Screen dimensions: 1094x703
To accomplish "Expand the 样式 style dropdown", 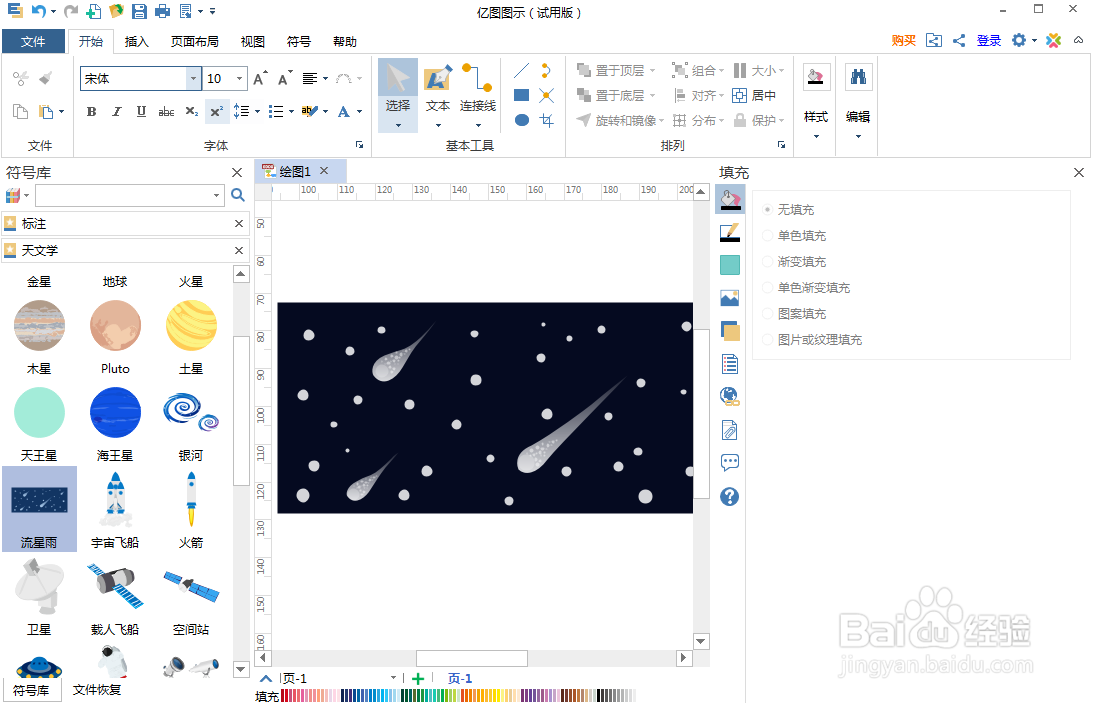I will [x=816, y=136].
